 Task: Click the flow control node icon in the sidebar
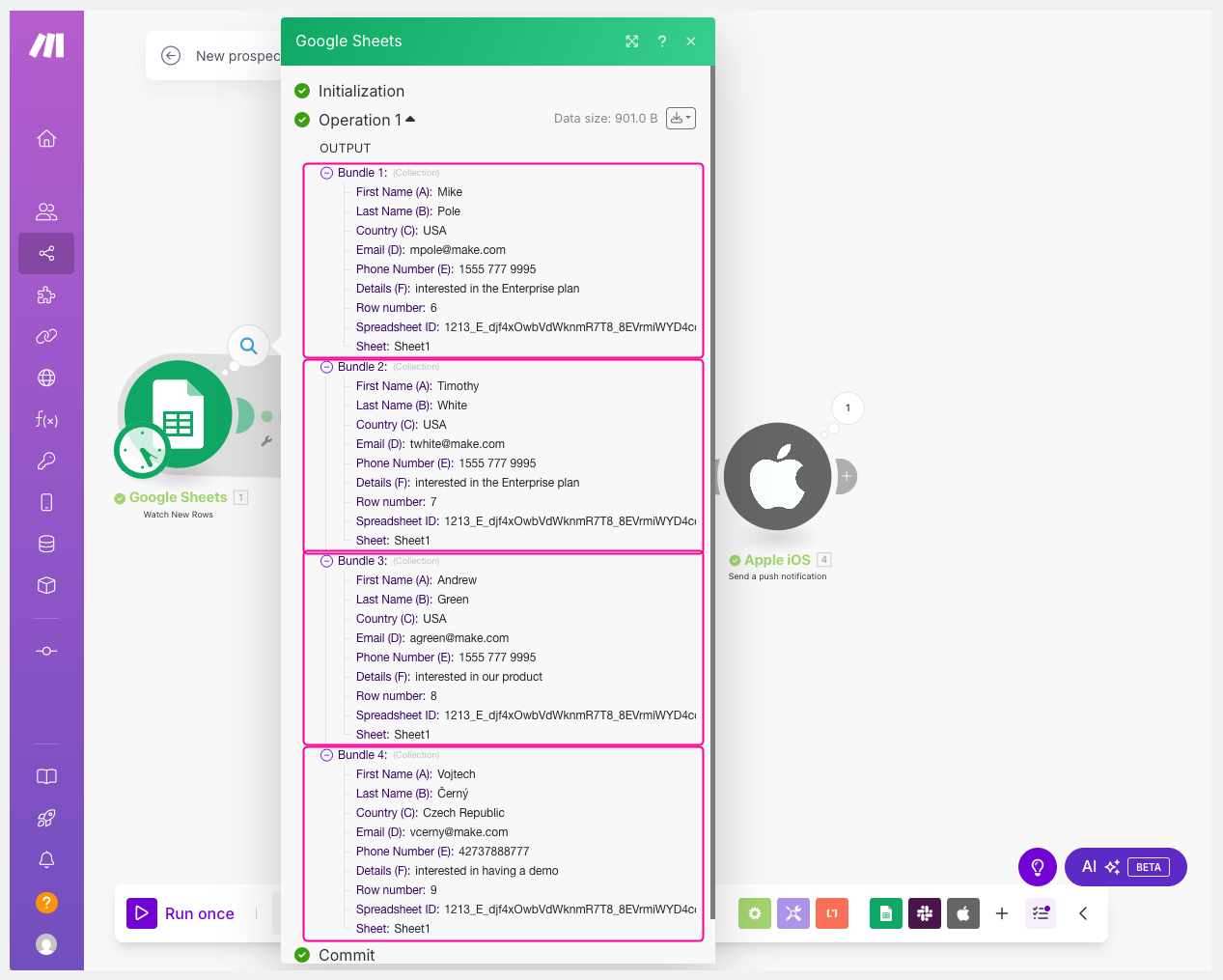coord(46,651)
